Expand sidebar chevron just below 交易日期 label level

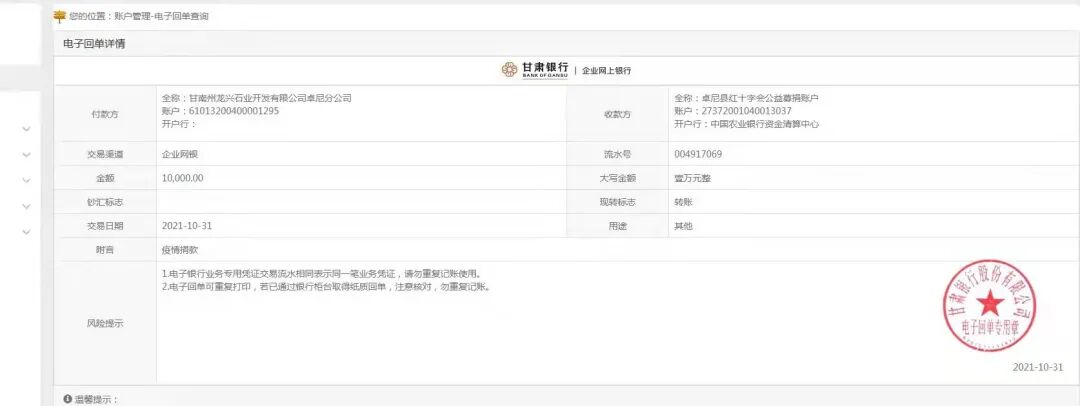click(26, 232)
